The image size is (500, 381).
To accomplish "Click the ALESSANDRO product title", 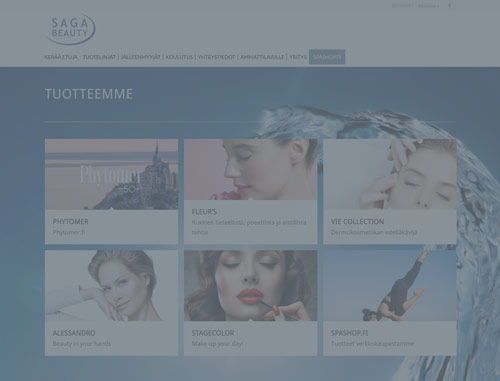I will pos(74,333).
